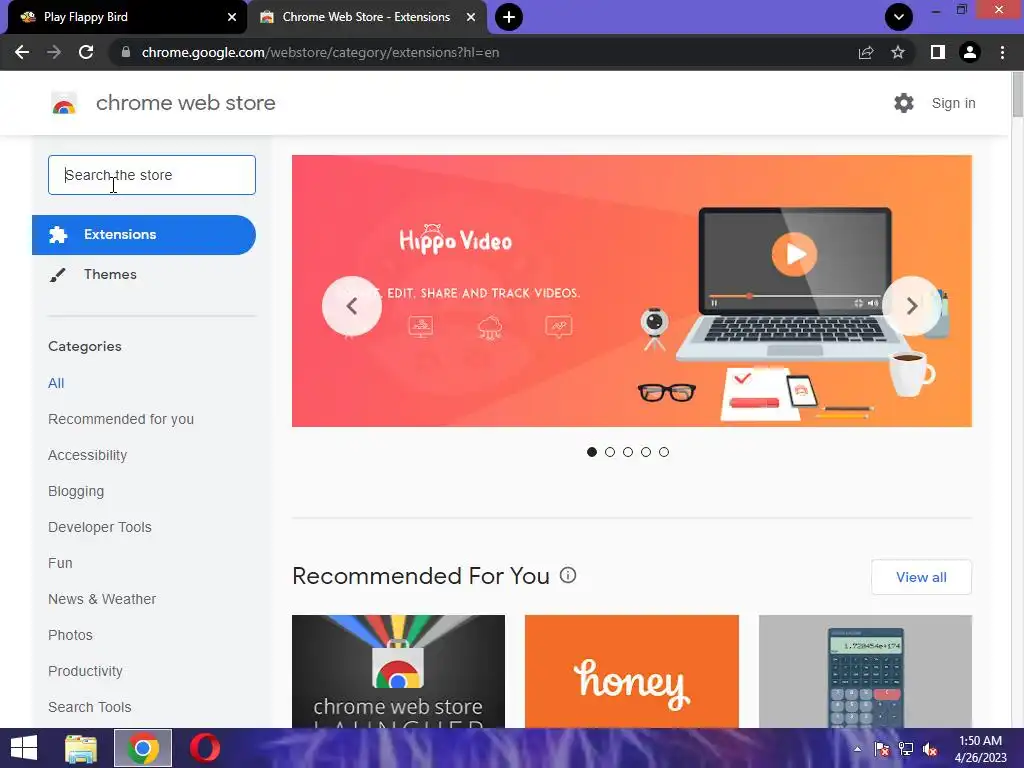Open the Search Tools category
1024x768 pixels.
click(89, 707)
